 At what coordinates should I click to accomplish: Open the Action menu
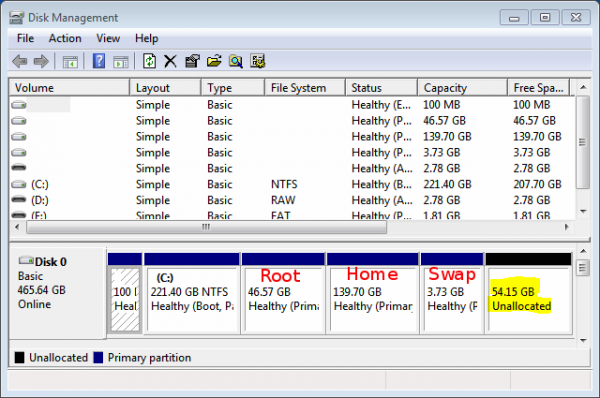tap(65, 38)
